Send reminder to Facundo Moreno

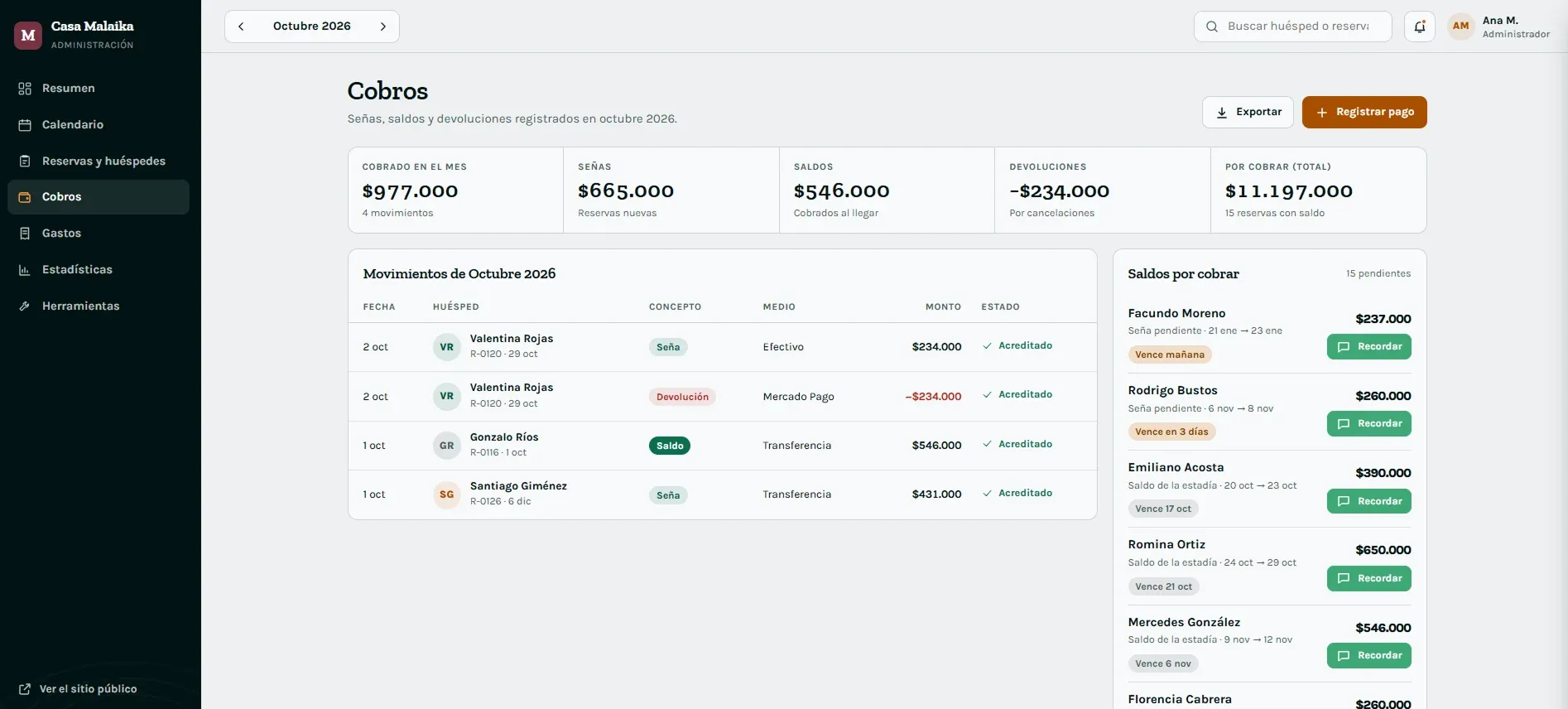pyautogui.click(x=1369, y=347)
